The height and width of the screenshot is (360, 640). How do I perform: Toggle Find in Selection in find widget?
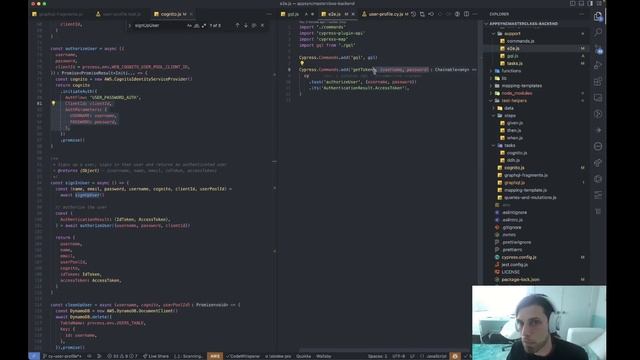point(254,26)
